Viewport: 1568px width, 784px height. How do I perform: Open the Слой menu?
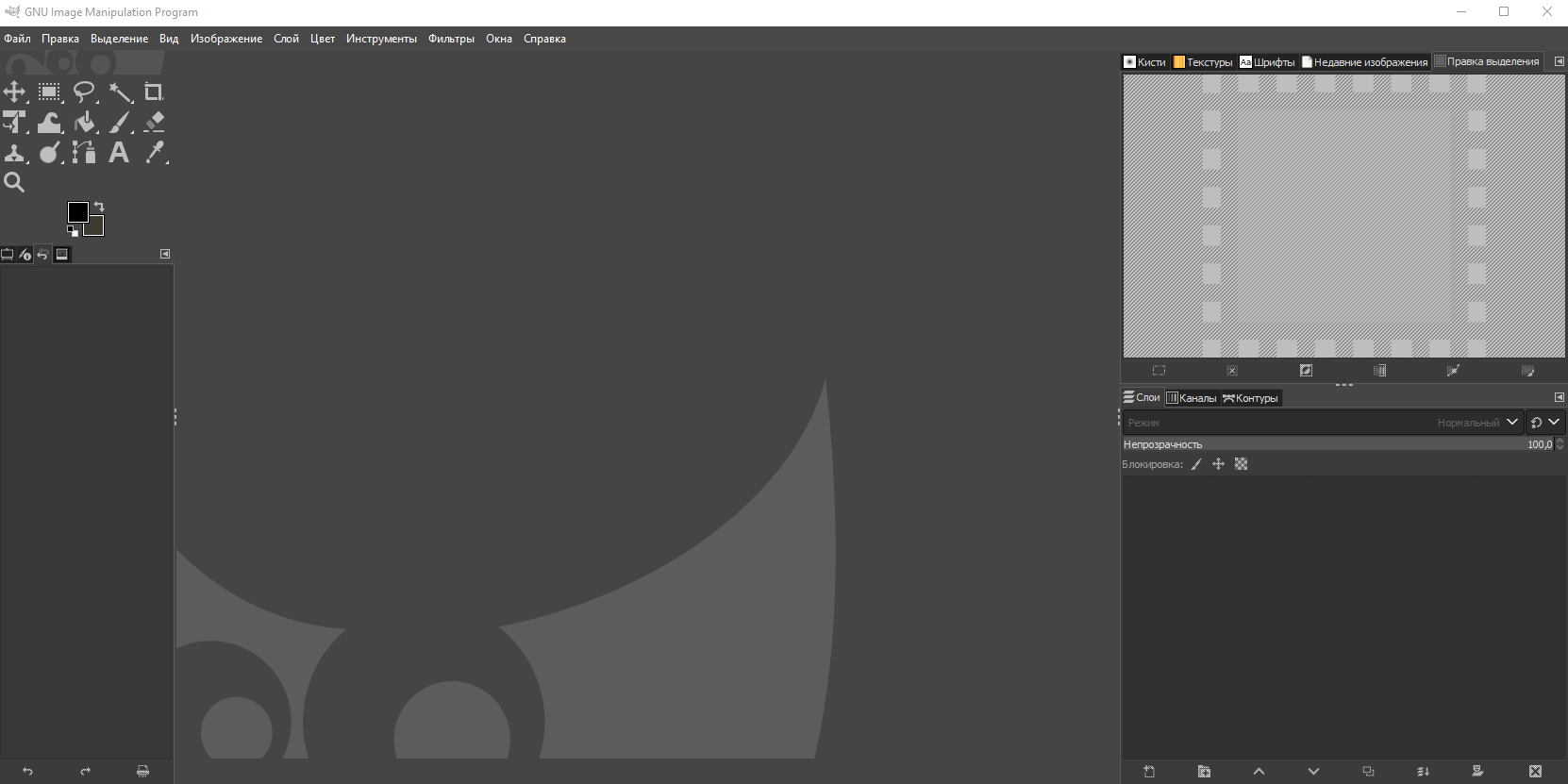(x=286, y=39)
